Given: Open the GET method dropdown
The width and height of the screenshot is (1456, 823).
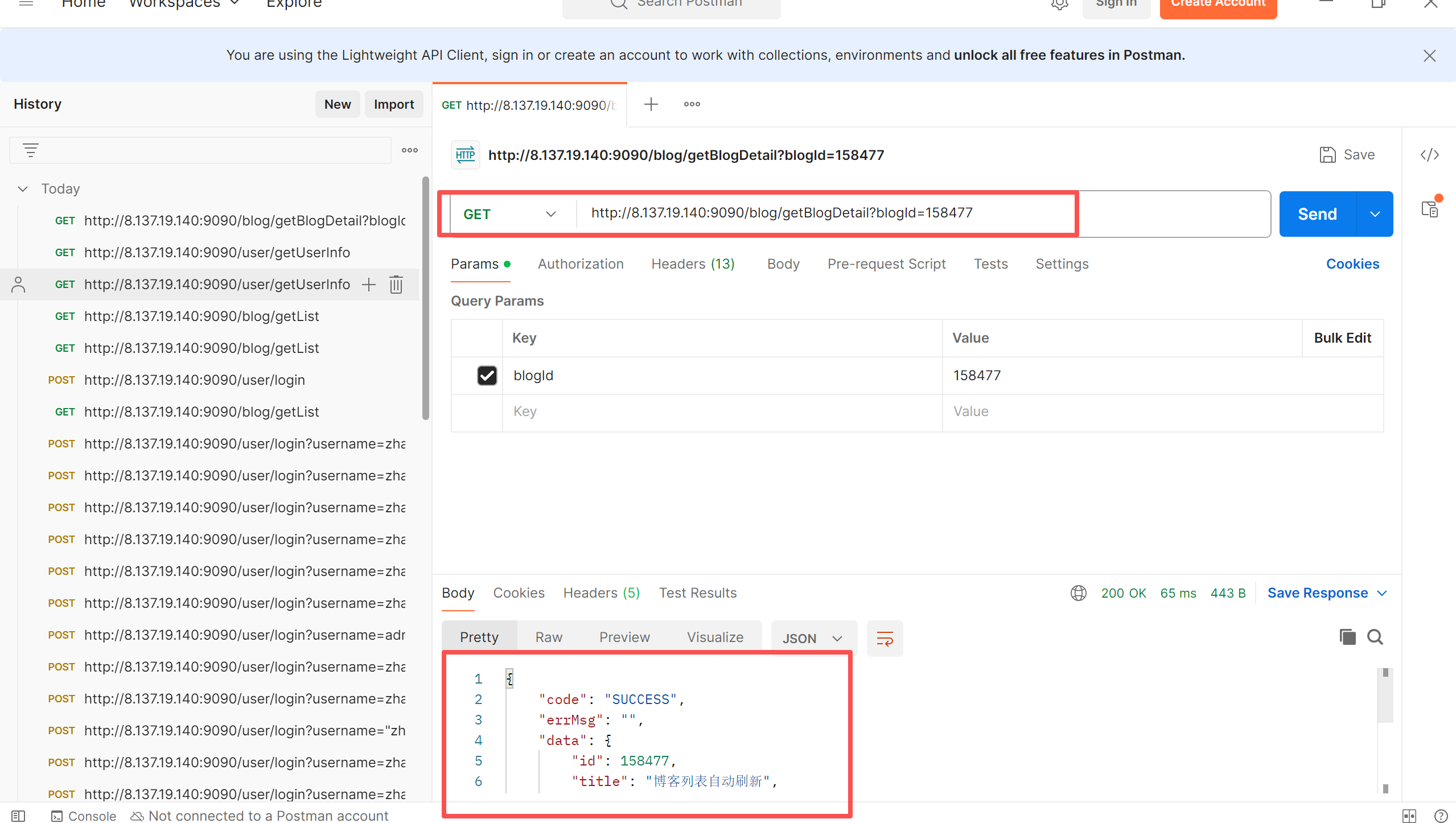Looking at the screenshot, I should point(509,214).
